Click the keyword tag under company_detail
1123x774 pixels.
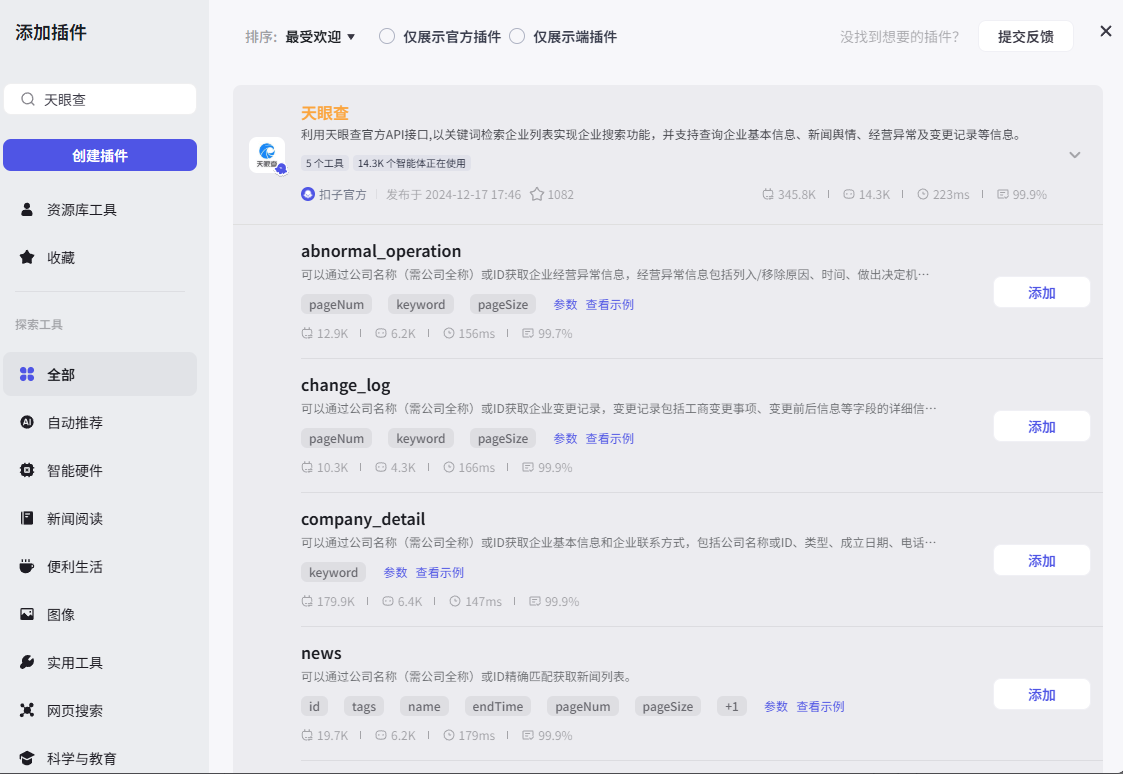click(333, 572)
